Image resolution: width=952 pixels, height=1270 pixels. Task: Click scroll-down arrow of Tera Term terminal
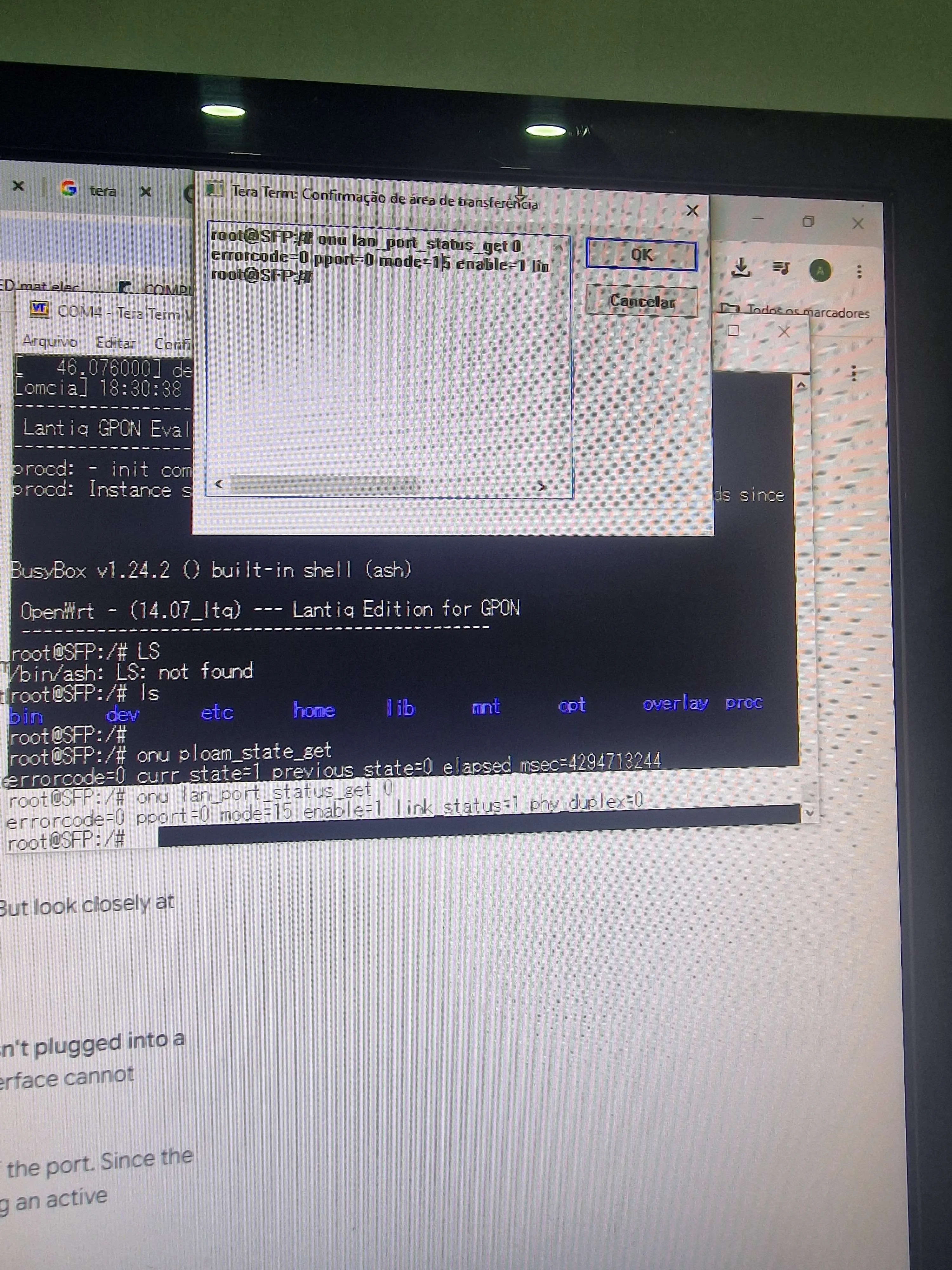pyautogui.click(x=809, y=813)
